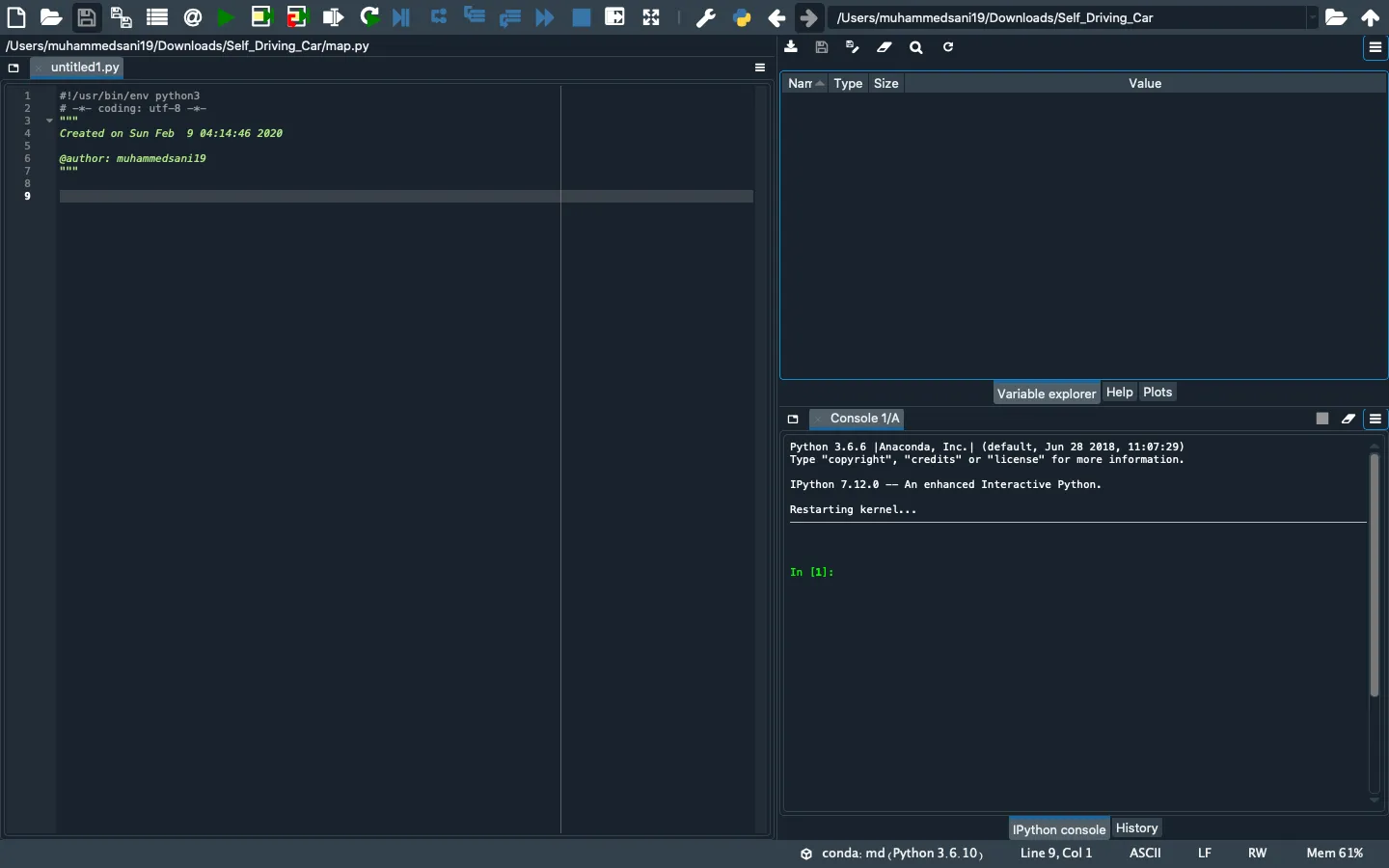Click the Mem 61% memory status
1389x868 pixels.
[x=1335, y=854]
